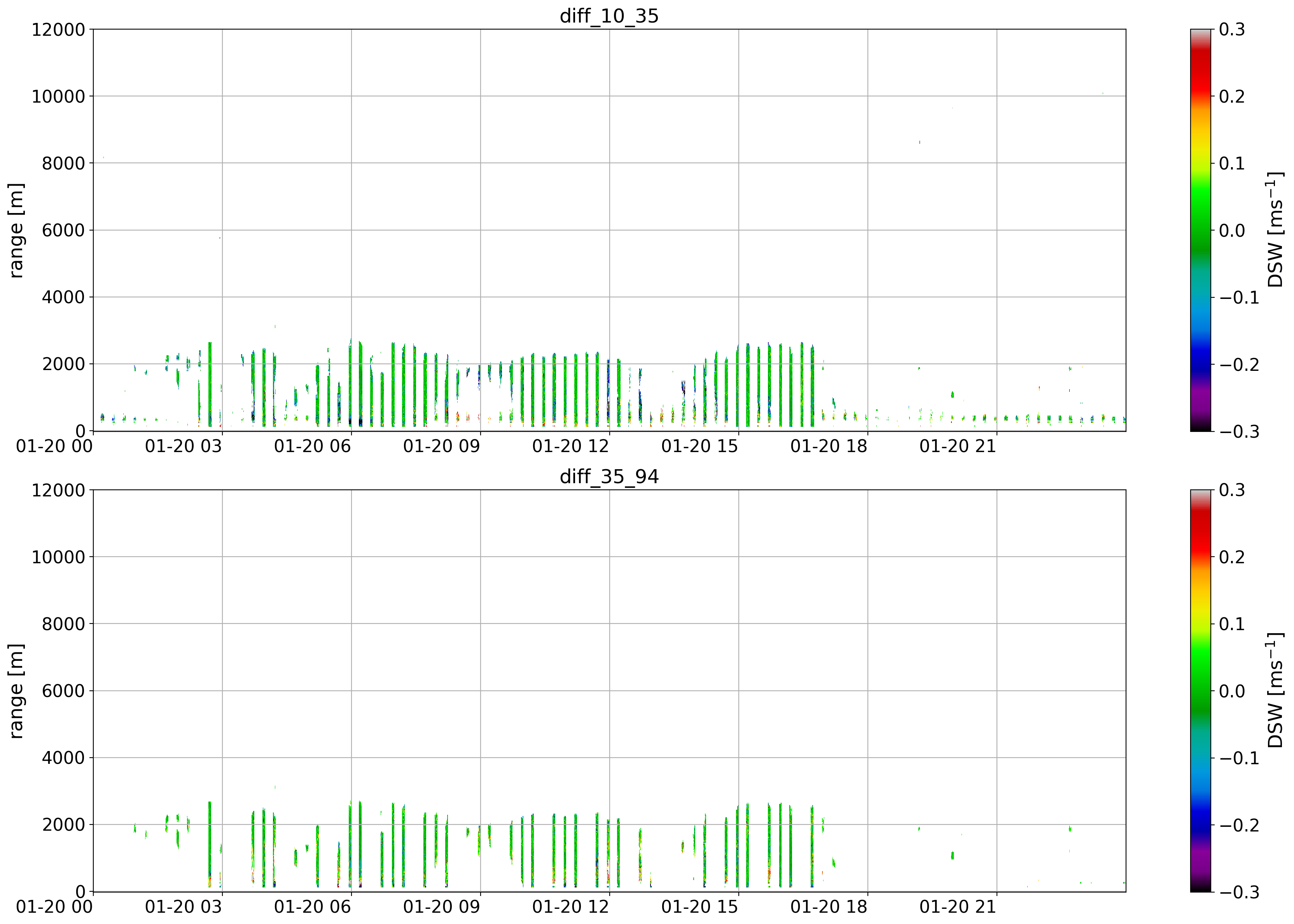
Task: Click the "10000" y-tick label in diff_10_35
Action: pos(58,97)
